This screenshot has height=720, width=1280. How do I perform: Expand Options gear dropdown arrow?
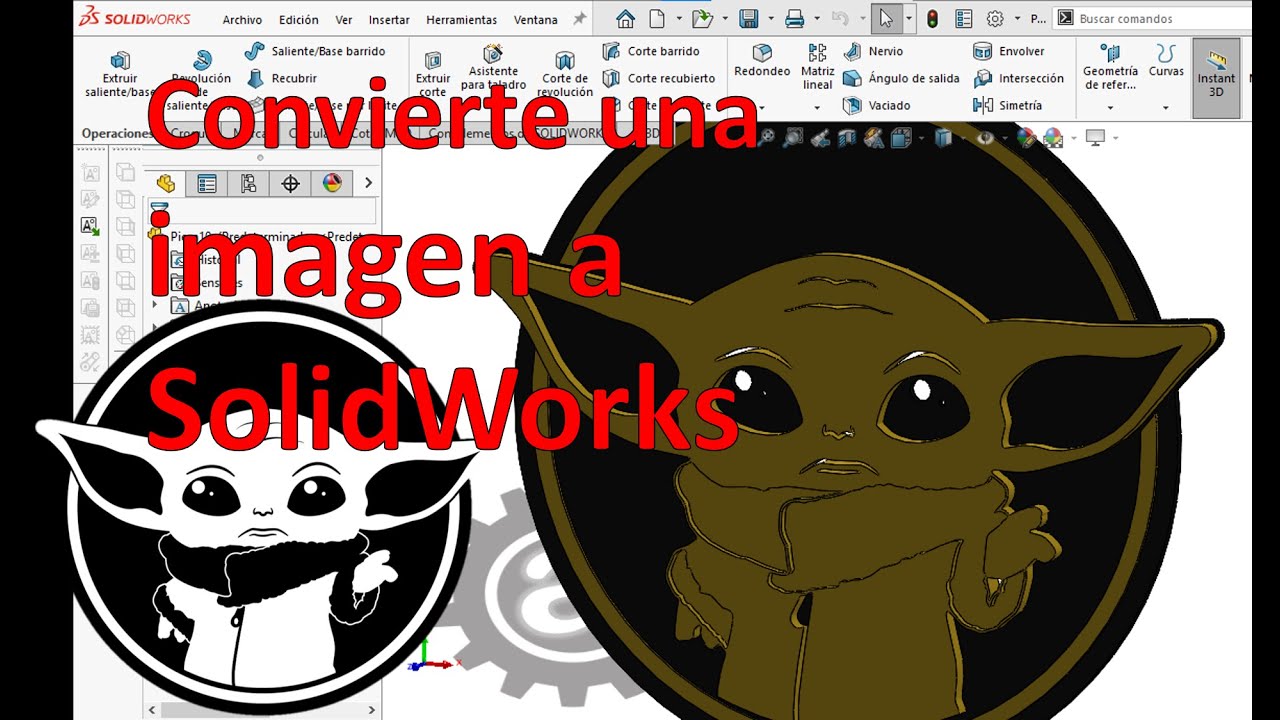pyautogui.click(x=1017, y=19)
